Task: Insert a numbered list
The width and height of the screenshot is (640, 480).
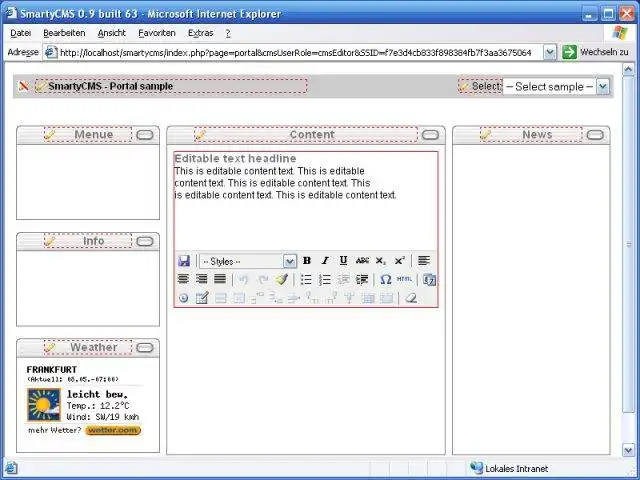Action: [x=325, y=280]
